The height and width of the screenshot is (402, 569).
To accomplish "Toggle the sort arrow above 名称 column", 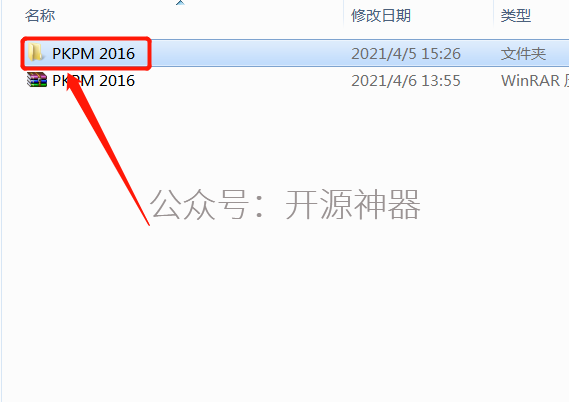I will 180,3.
